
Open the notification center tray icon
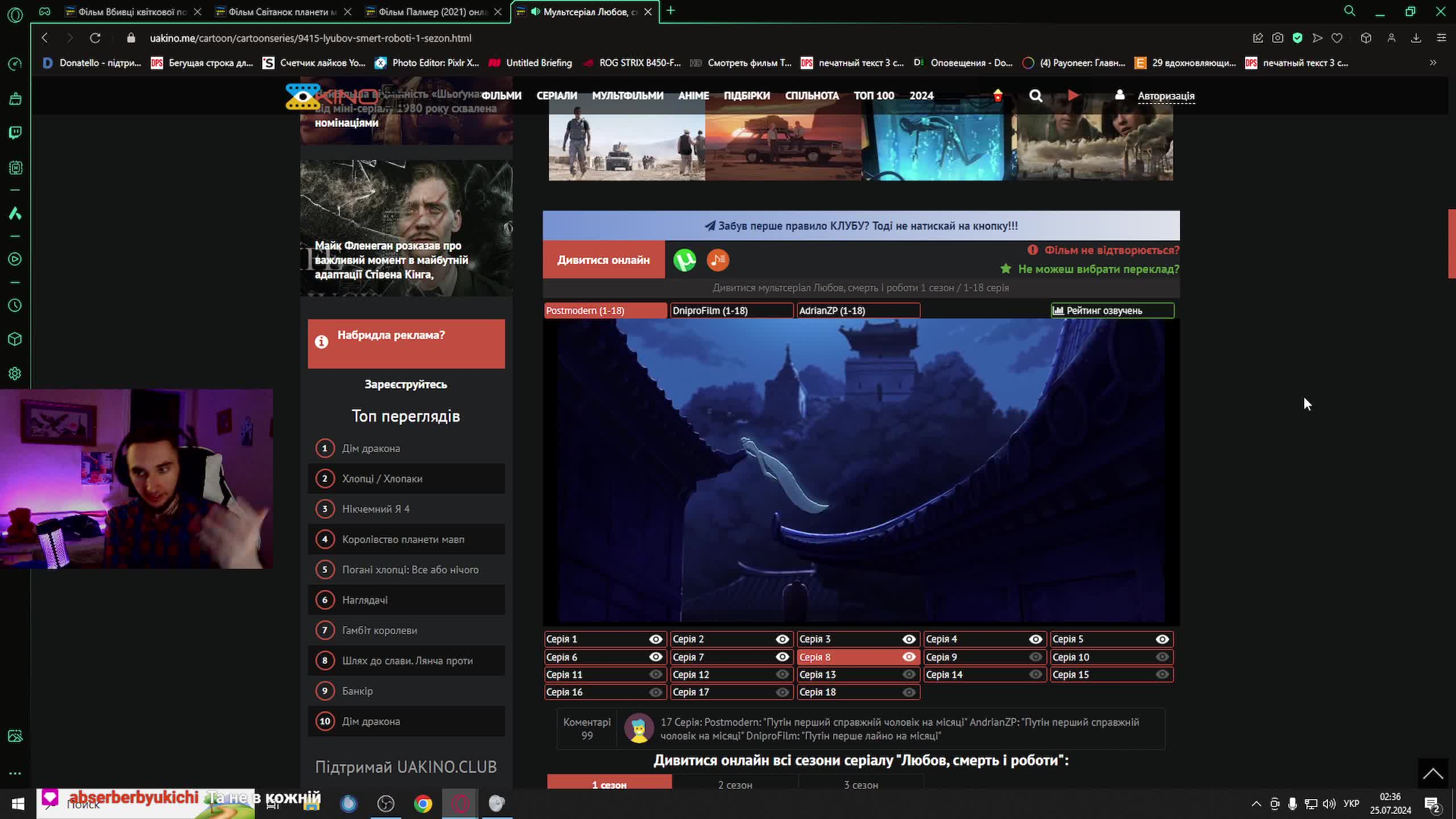(1433, 804)
